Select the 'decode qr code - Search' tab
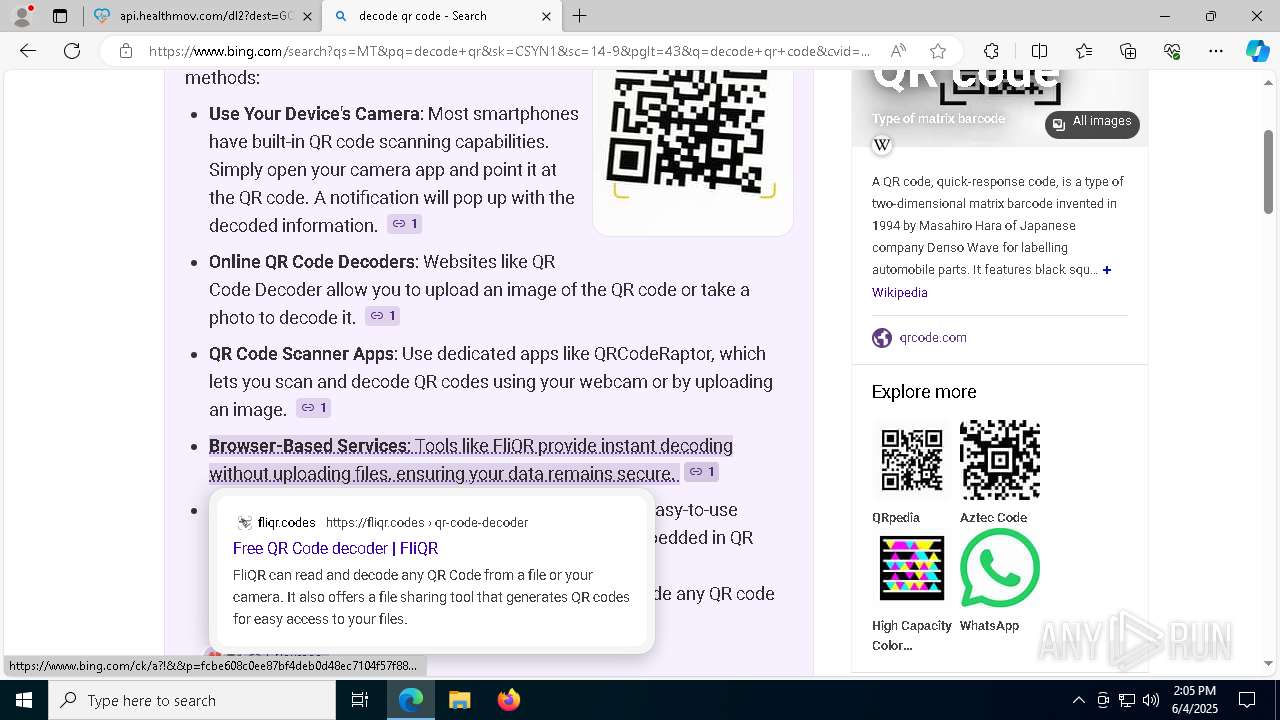 point(441,16)
